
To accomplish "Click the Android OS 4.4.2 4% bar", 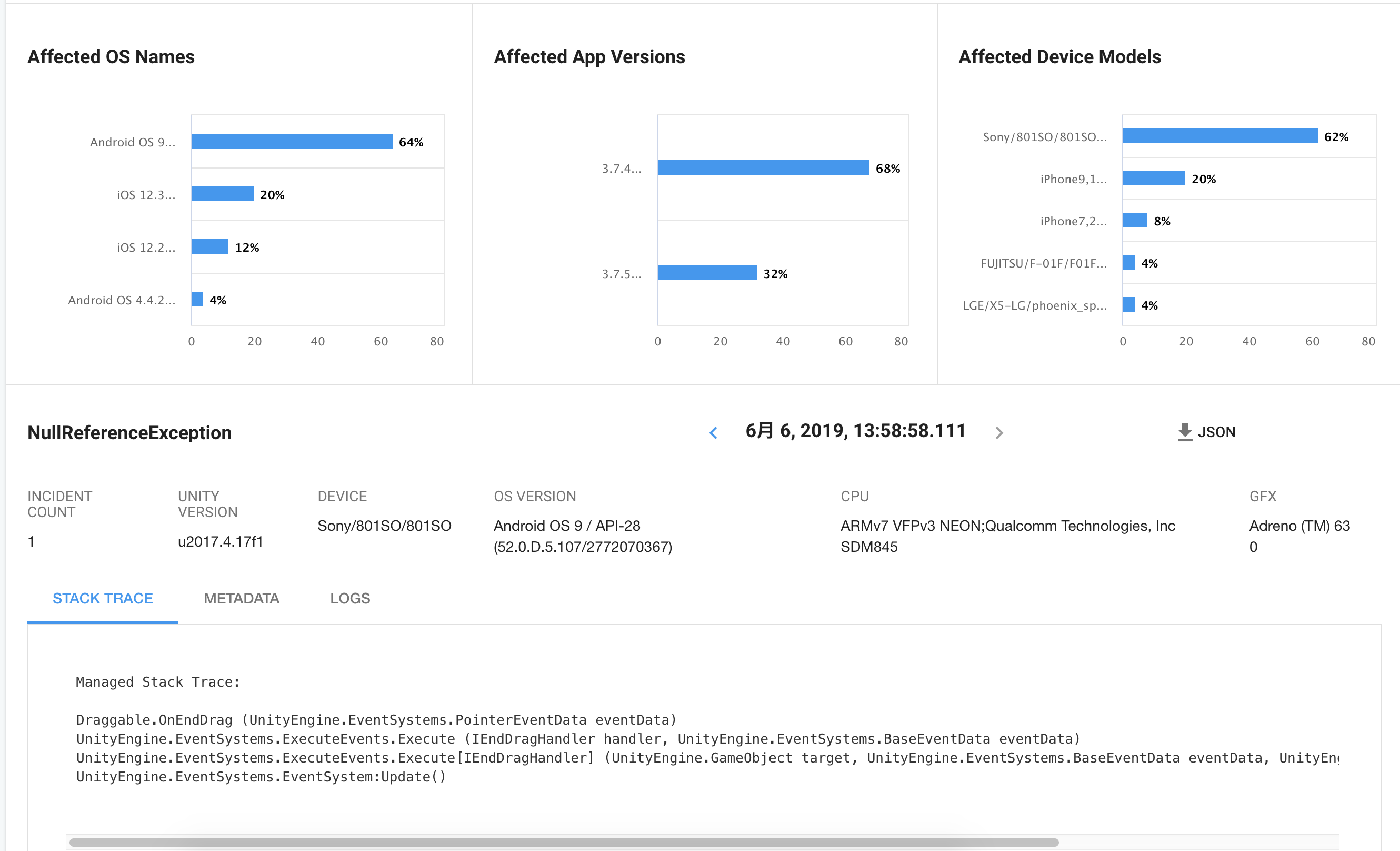I will tap(197, 299).
